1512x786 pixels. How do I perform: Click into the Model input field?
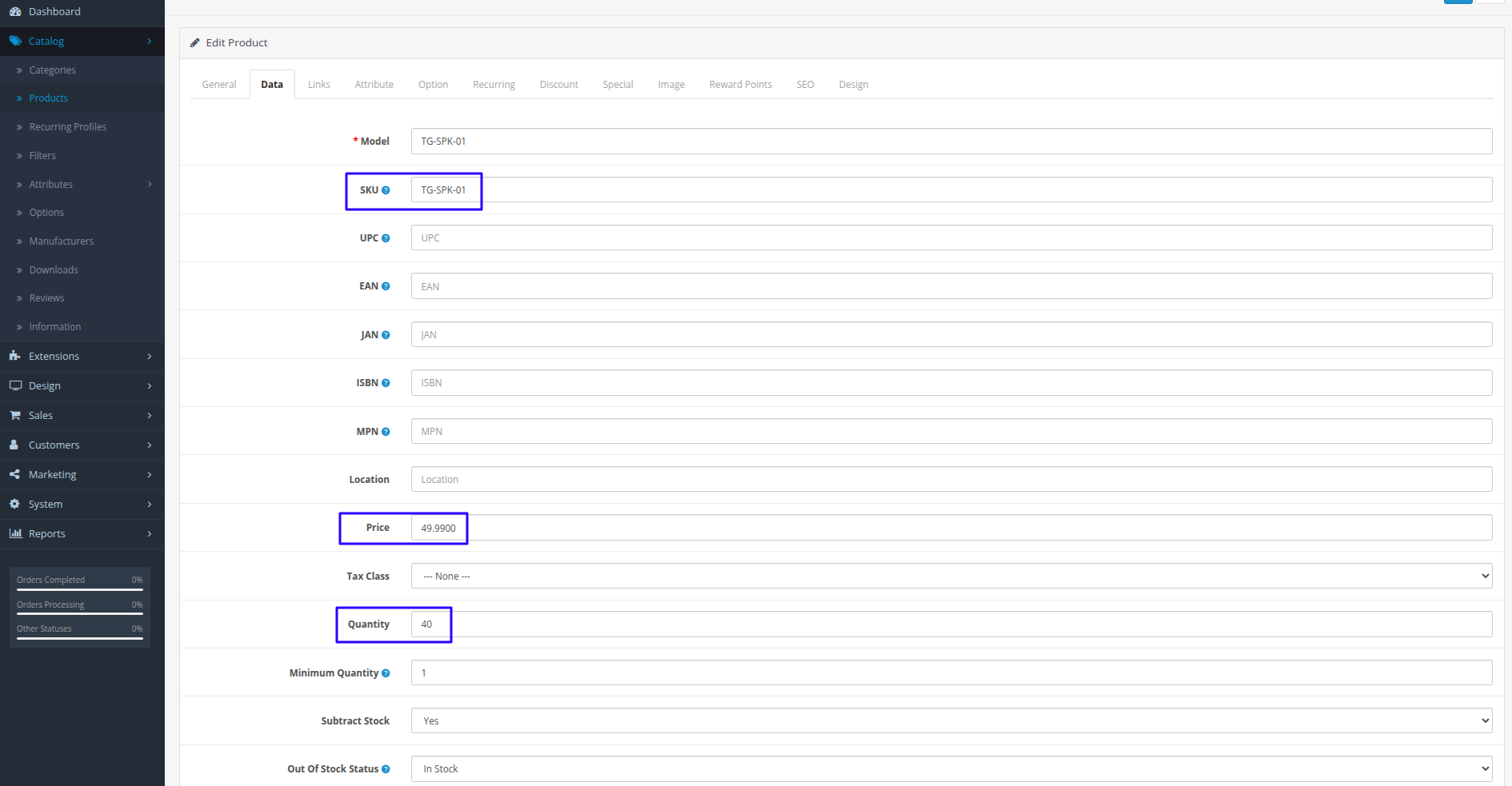pyautogui.click(x=951, y=141)
